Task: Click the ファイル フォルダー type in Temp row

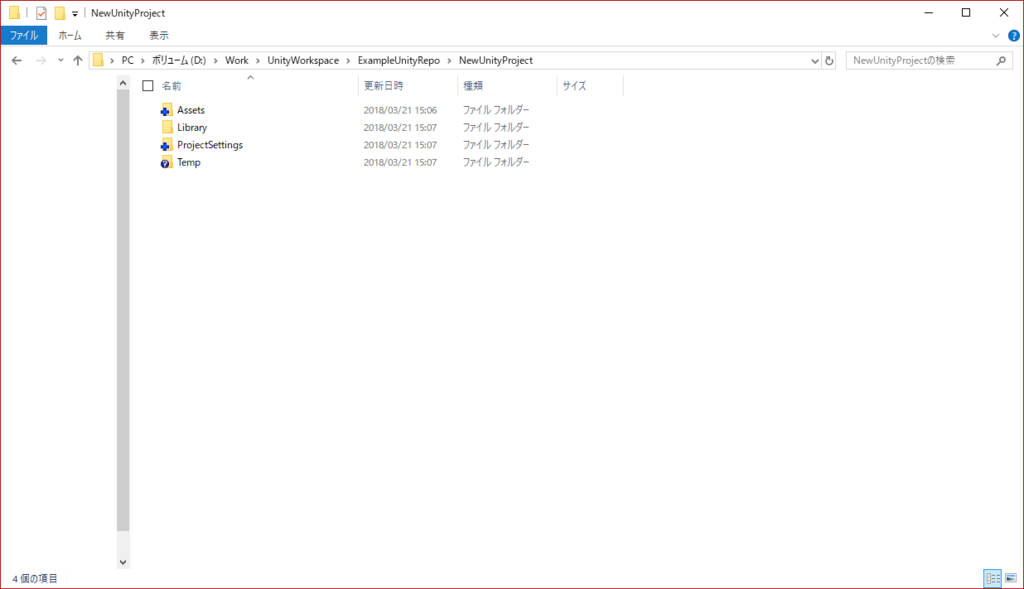Action: pos(496,163)
